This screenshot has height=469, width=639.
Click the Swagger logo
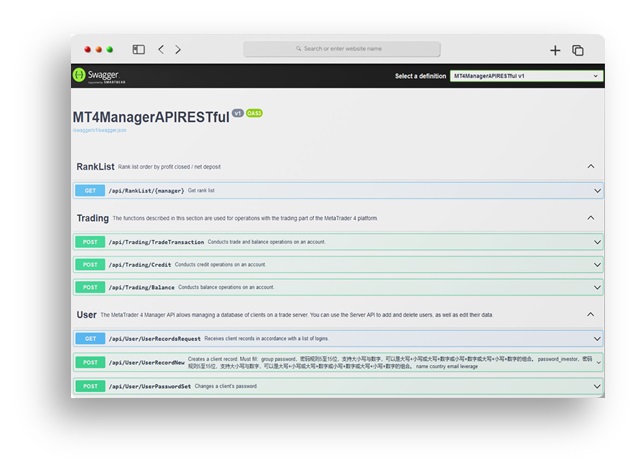point(99,75)
